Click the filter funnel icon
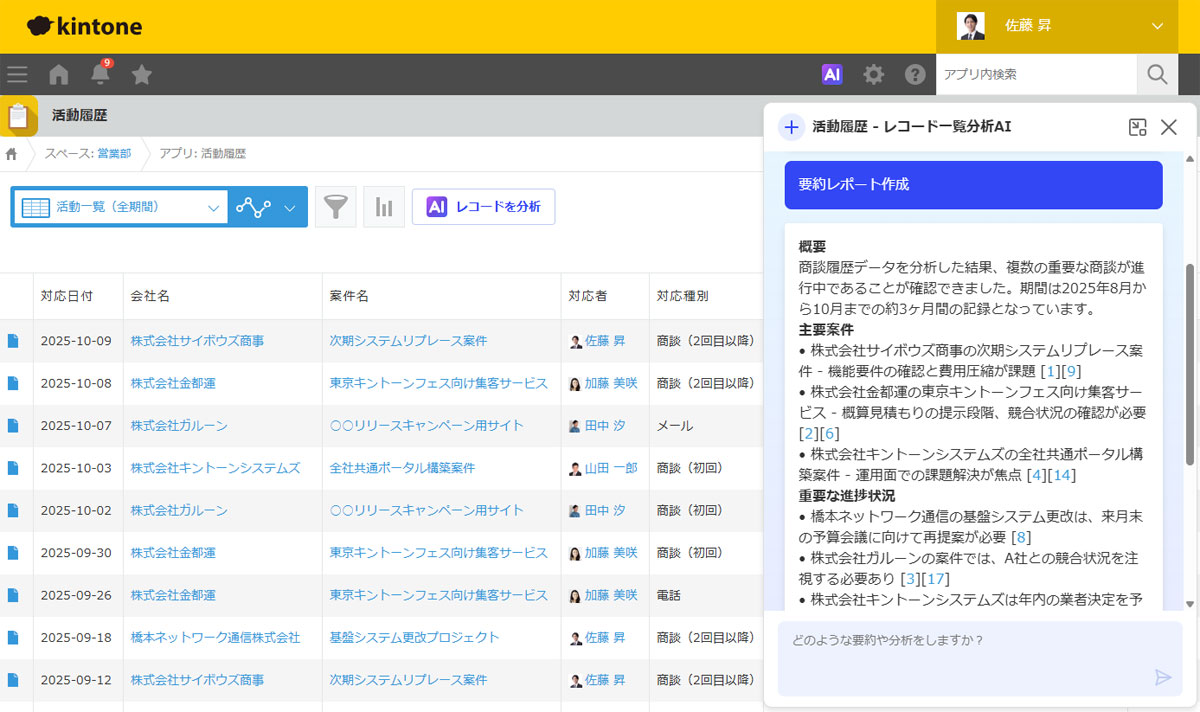The image size is (1200, 712). point(336,206)
